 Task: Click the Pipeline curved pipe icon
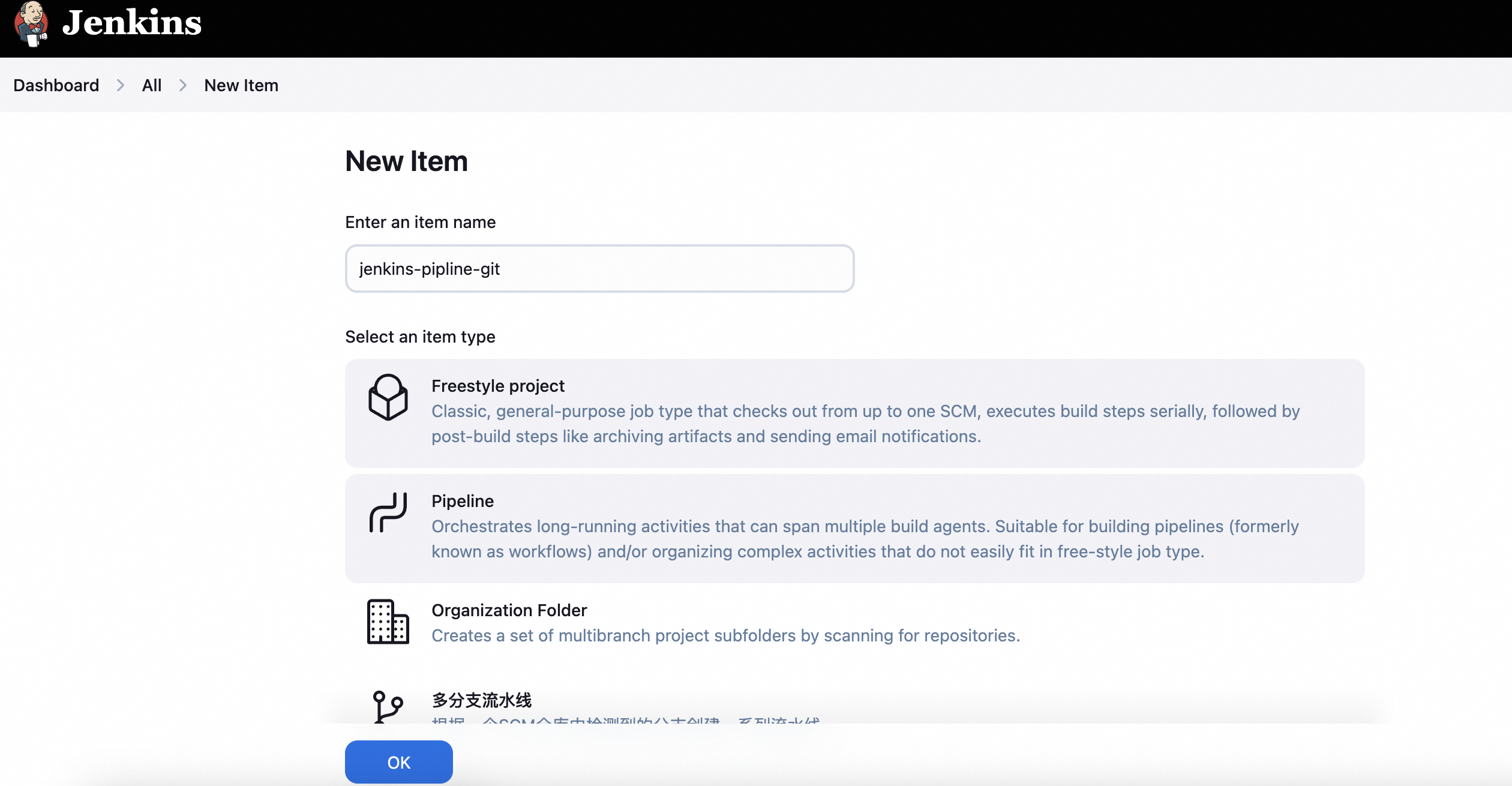tap(388, 512)
